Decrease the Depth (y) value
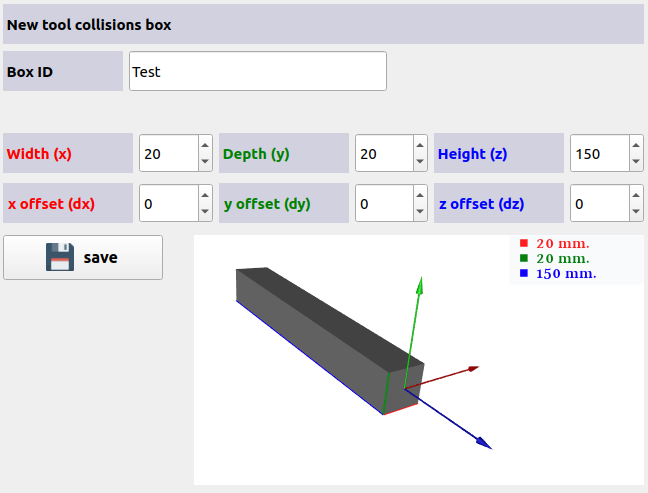 pos(420,162)
